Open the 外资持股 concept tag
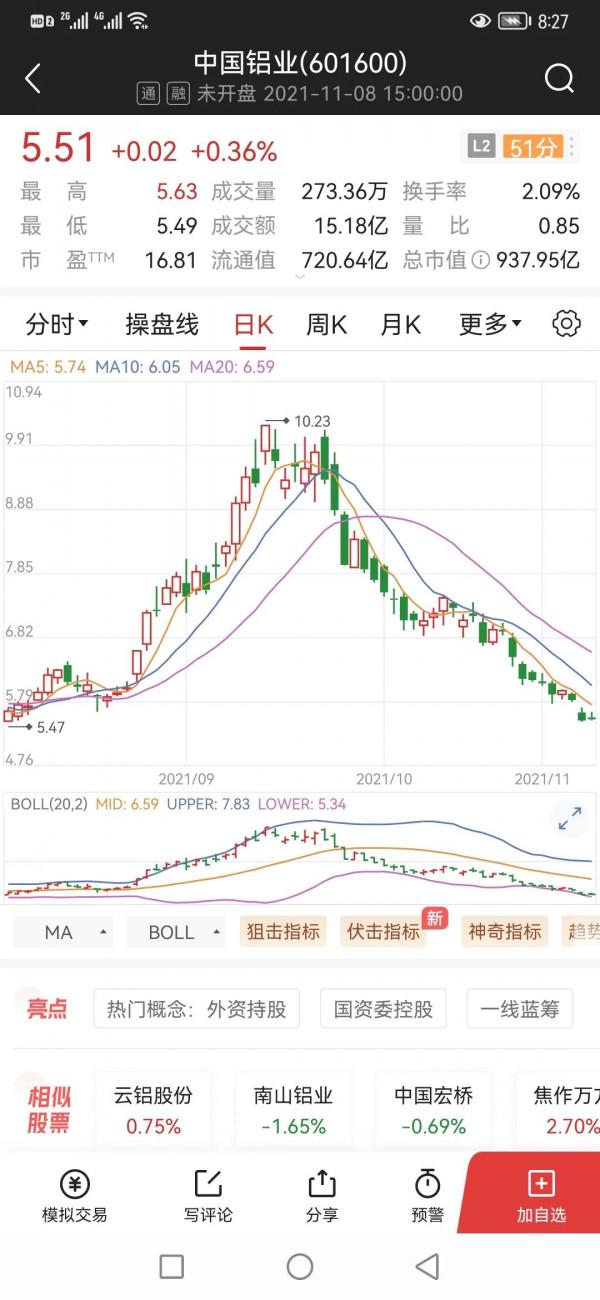The image size is (600, 1300). coord(197,1009)
